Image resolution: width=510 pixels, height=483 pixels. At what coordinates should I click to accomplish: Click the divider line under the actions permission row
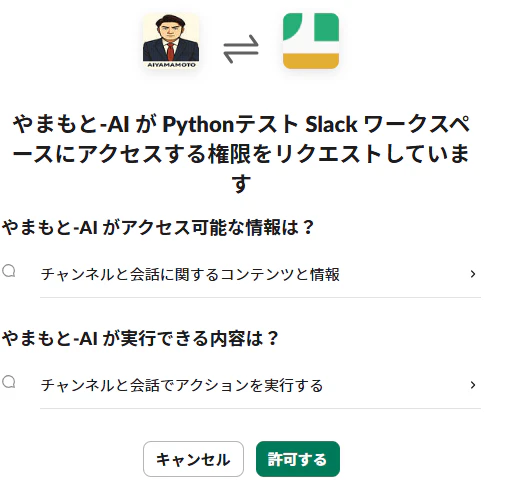[x=260, y=408]
